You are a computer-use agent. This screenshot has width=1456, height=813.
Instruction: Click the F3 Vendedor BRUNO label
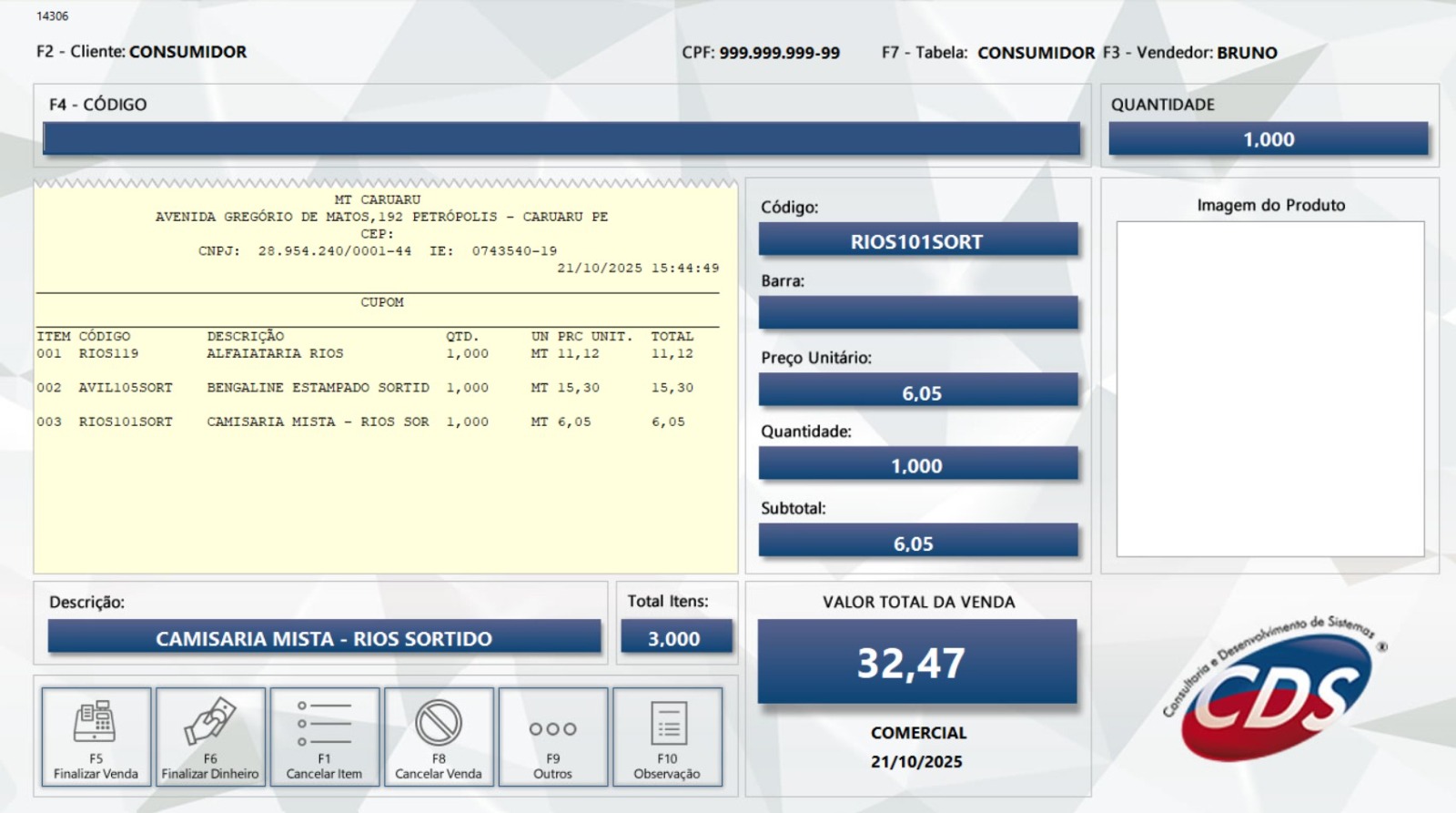click(x=1190, y=53)
